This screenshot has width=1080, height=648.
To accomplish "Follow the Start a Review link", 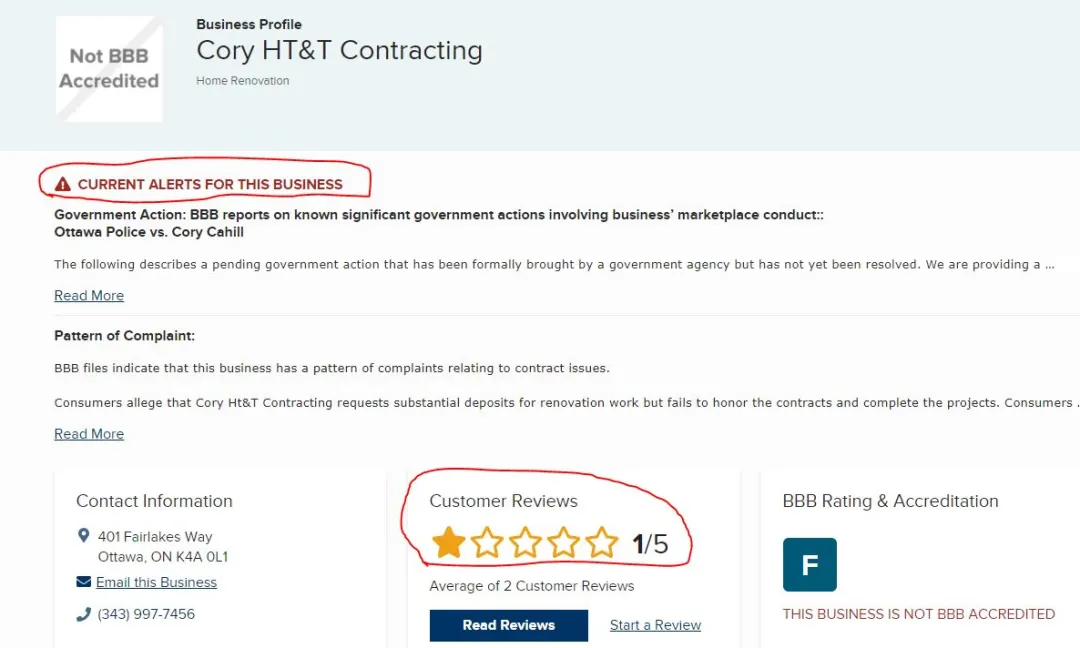I will [655, 625].
